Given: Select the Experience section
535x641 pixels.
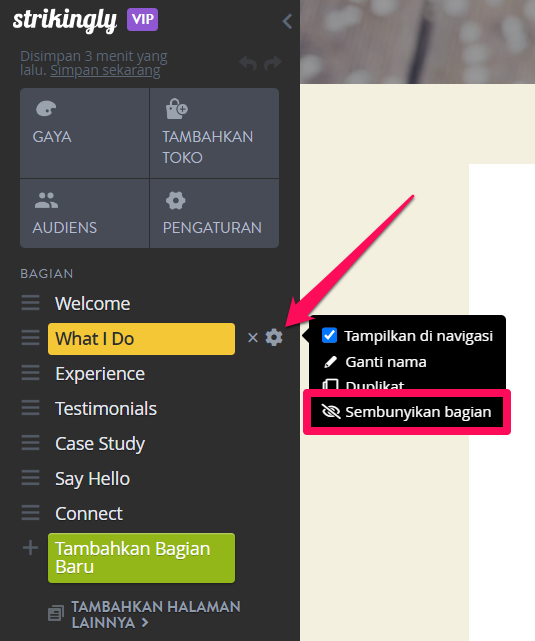Looking at the screenshot, I should (x=100, y=374).
